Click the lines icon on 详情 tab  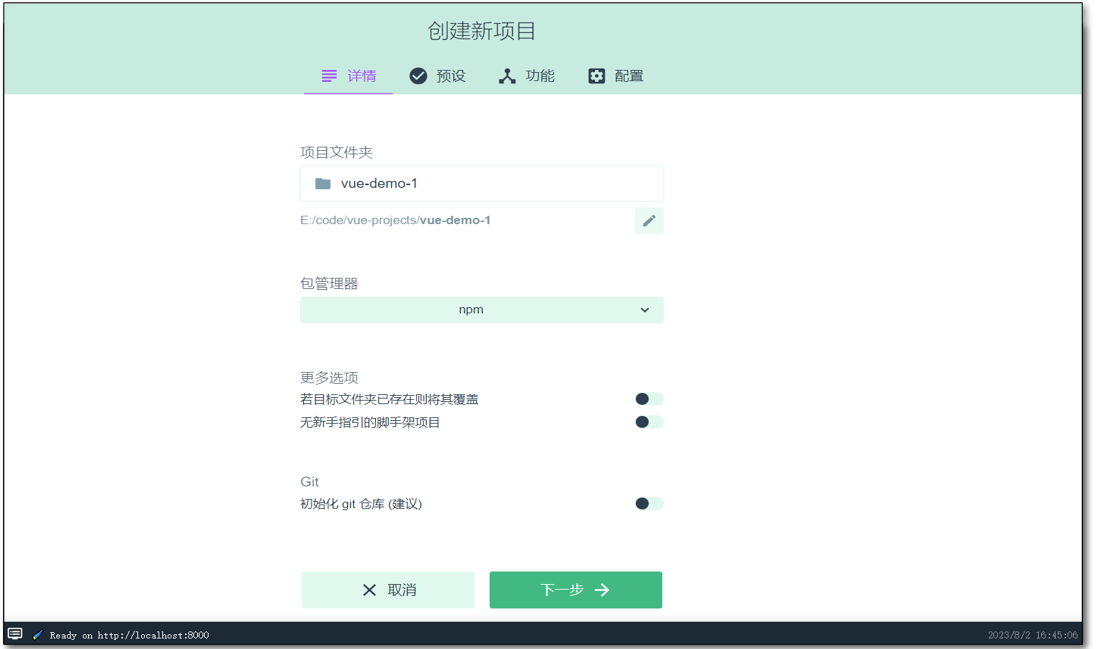click(329, 76)
